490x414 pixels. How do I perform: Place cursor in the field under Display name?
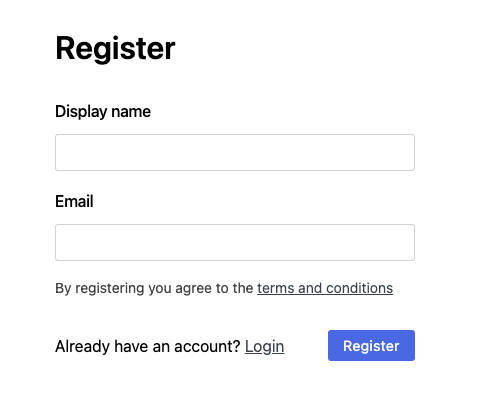(235, 152)
